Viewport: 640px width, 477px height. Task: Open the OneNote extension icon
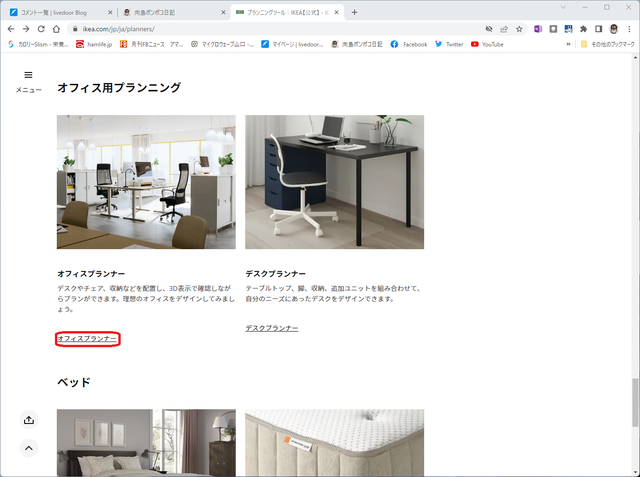pyautogui.click(x=538, y=29)
